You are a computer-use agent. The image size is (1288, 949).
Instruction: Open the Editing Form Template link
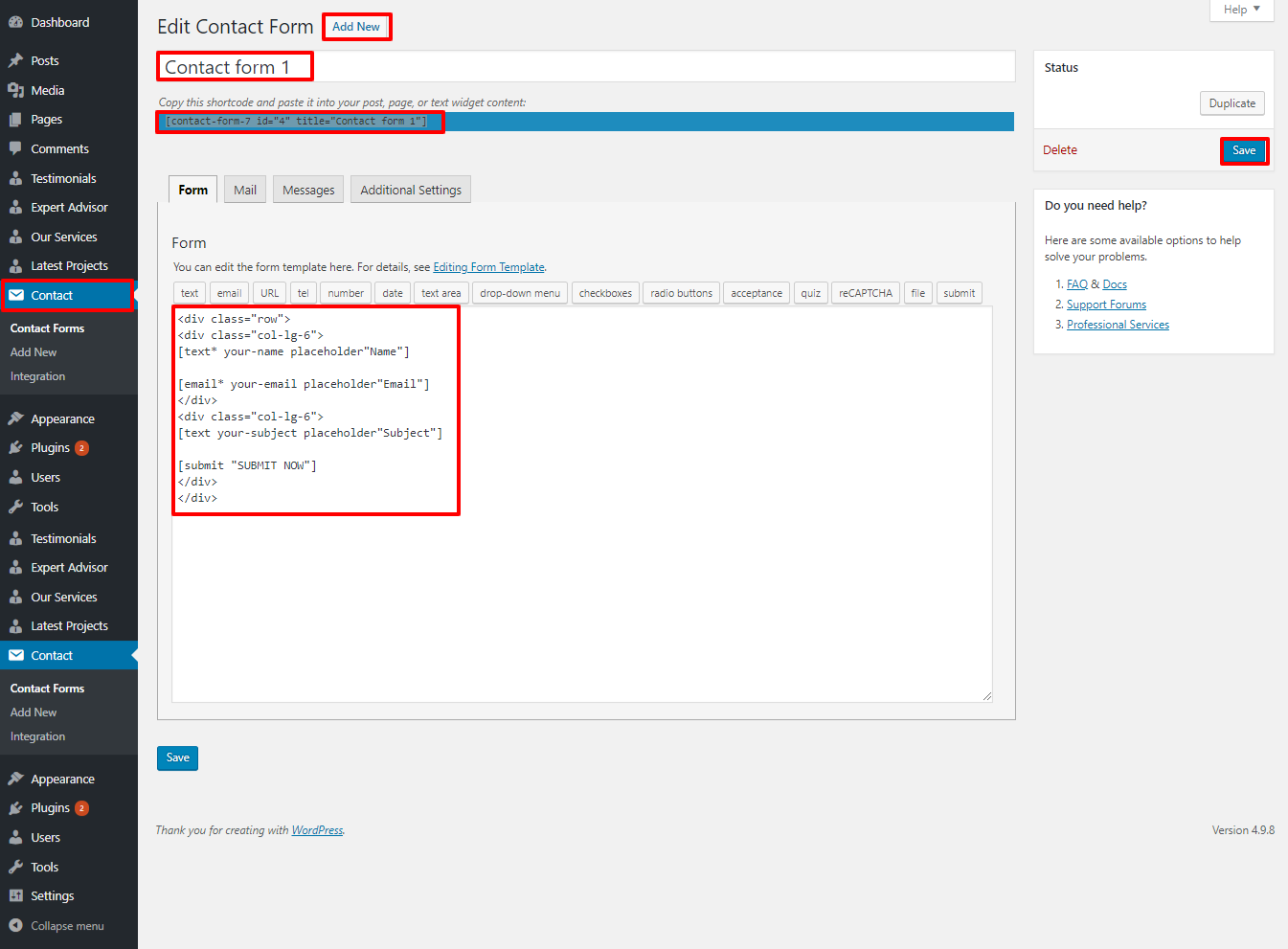click(488, 267)
